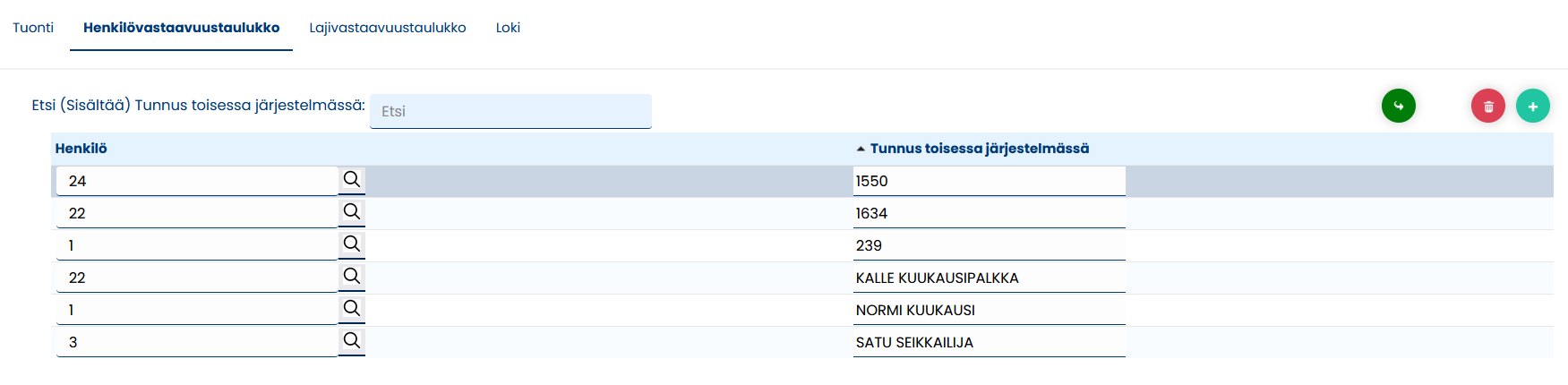Click the green refresh arrow button
The width and height of the screenshot is (1568, 385).
point(1398,106)
